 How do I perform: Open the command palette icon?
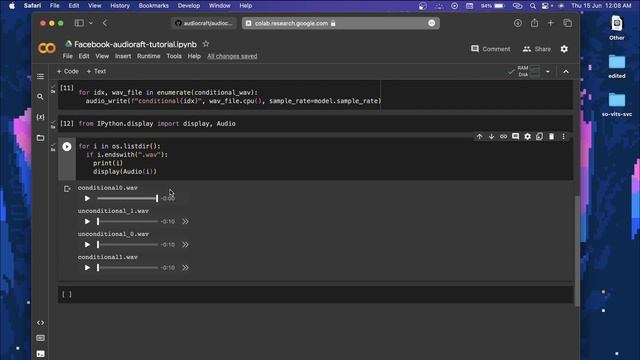(x=40, y=338)
